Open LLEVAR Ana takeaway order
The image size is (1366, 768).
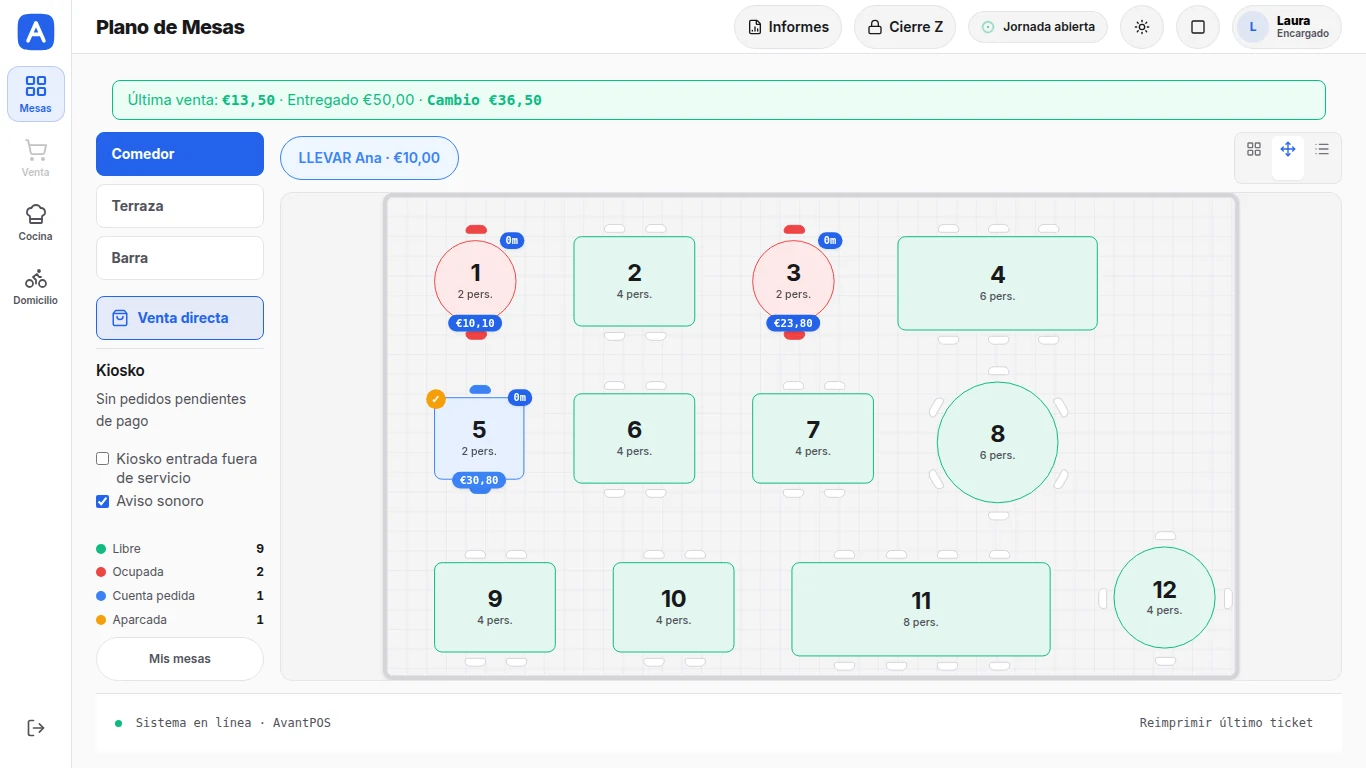point(369,158)
